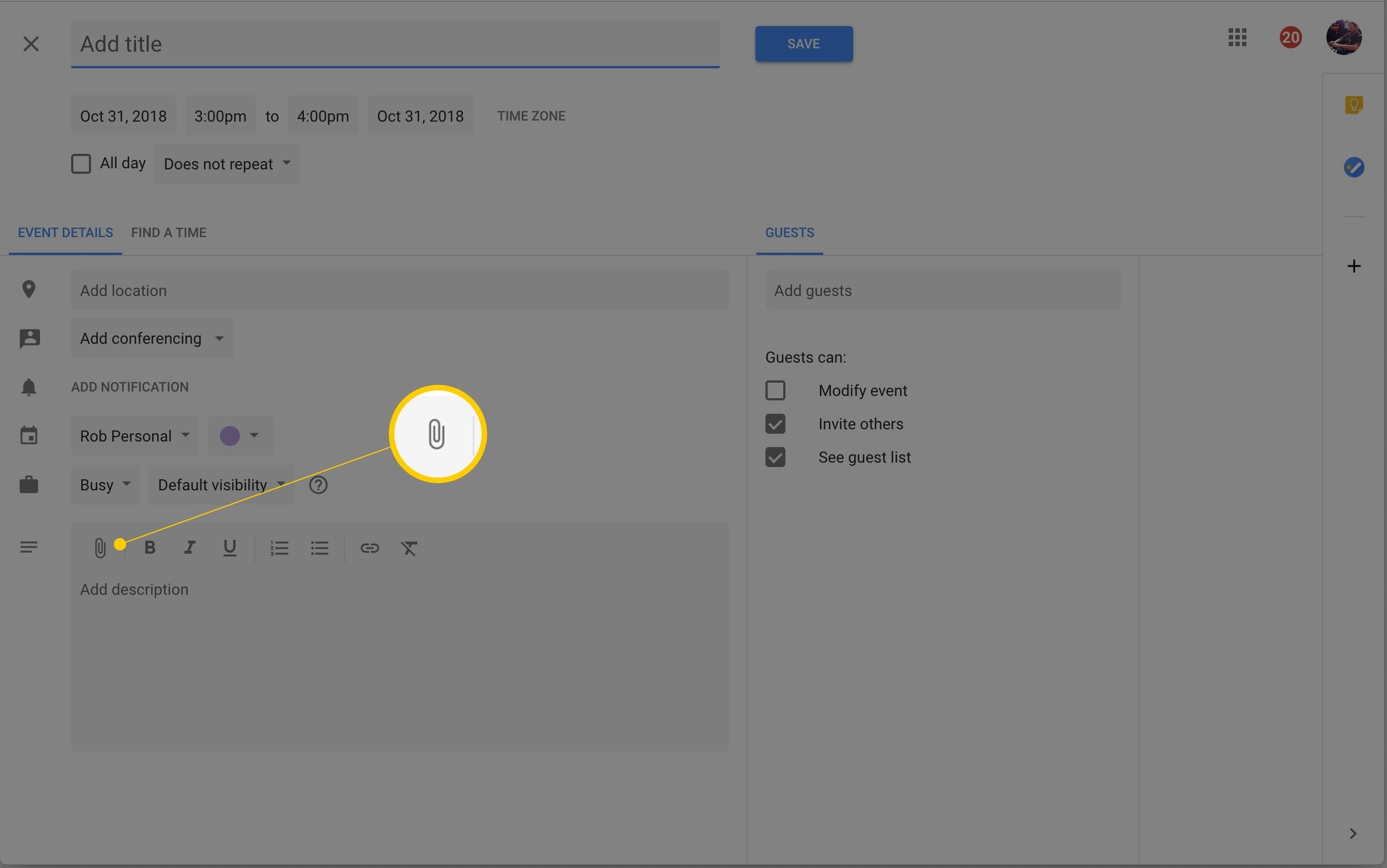The width and height of the screenshot is (1387, 868).
Task: Expand the Default visibility dropdown
Action: tap(220, 485)
